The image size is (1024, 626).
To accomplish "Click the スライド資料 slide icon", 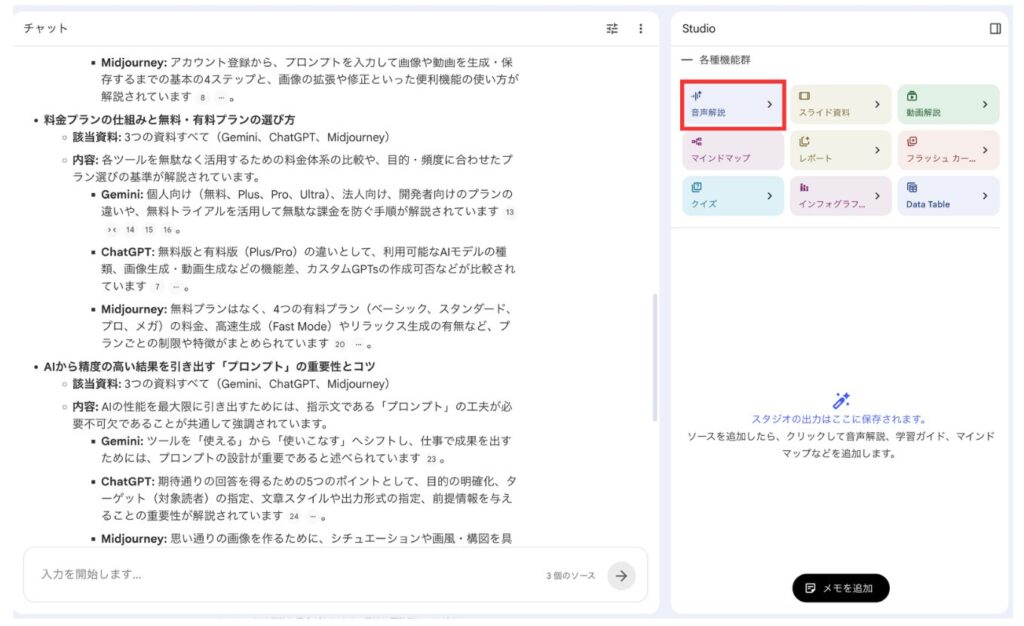I will [804, 96].
